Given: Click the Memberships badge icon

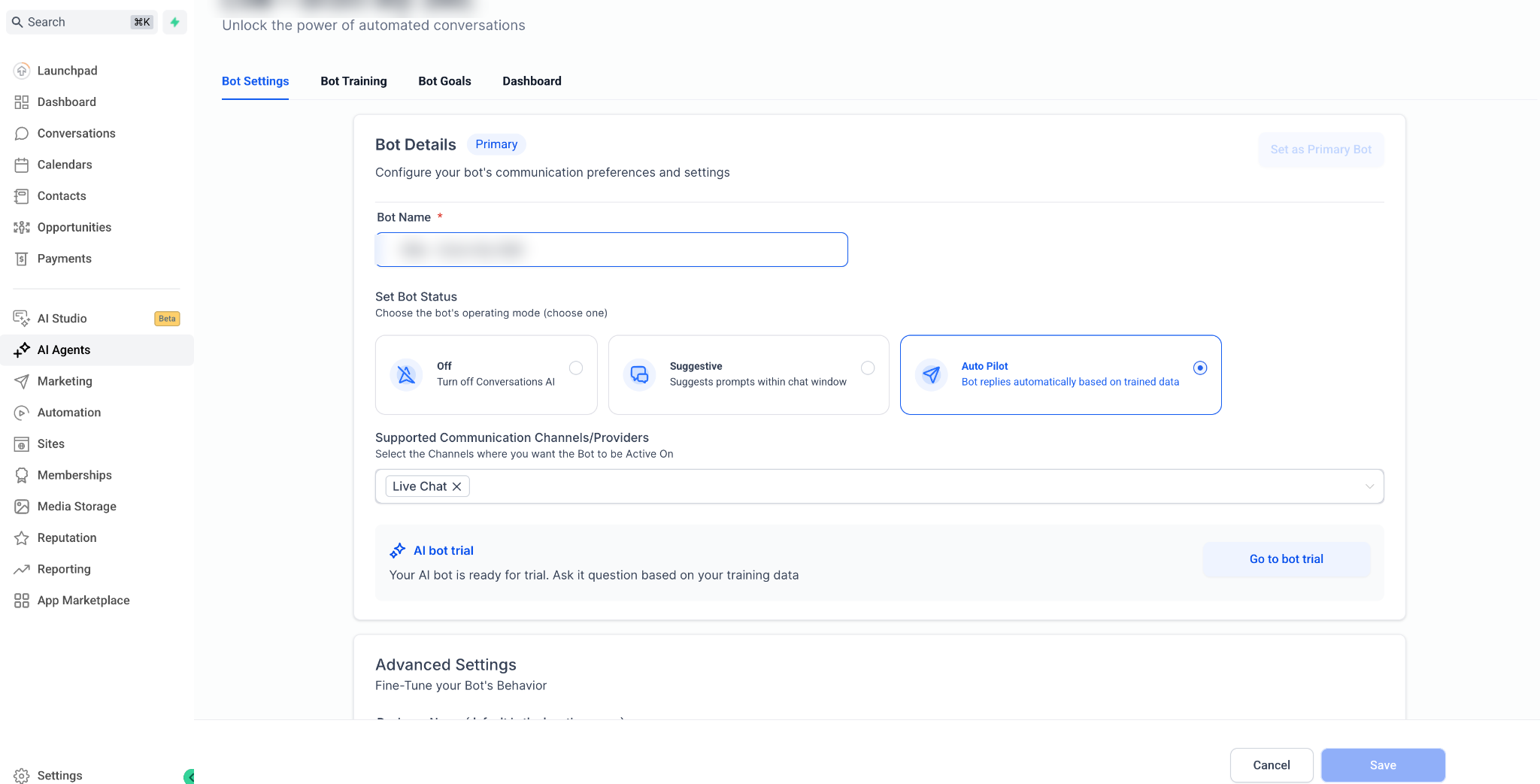Looking at the screenshot, I should click(22, 475).
